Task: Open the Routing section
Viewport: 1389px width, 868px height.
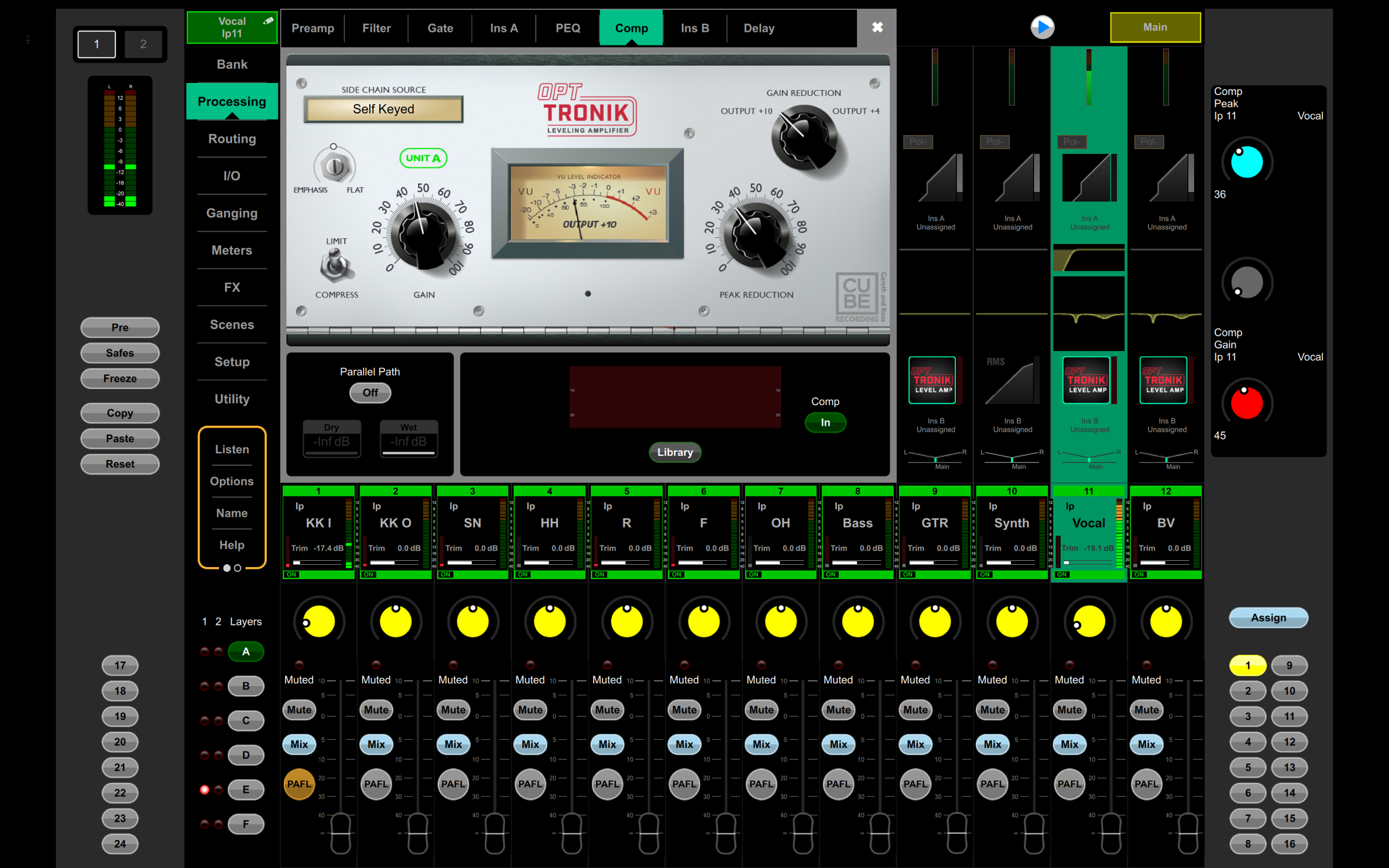Action: click(x=232, y=139)
